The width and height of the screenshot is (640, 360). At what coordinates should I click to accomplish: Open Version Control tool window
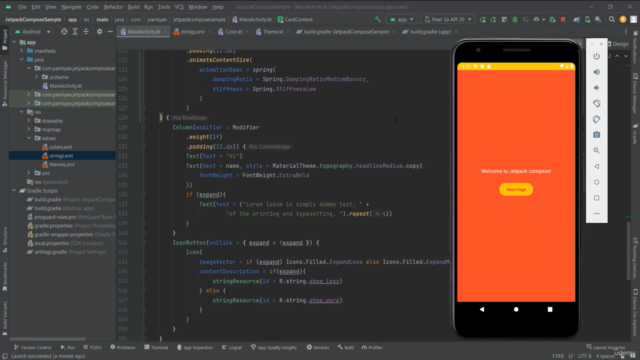pos(32,347)
